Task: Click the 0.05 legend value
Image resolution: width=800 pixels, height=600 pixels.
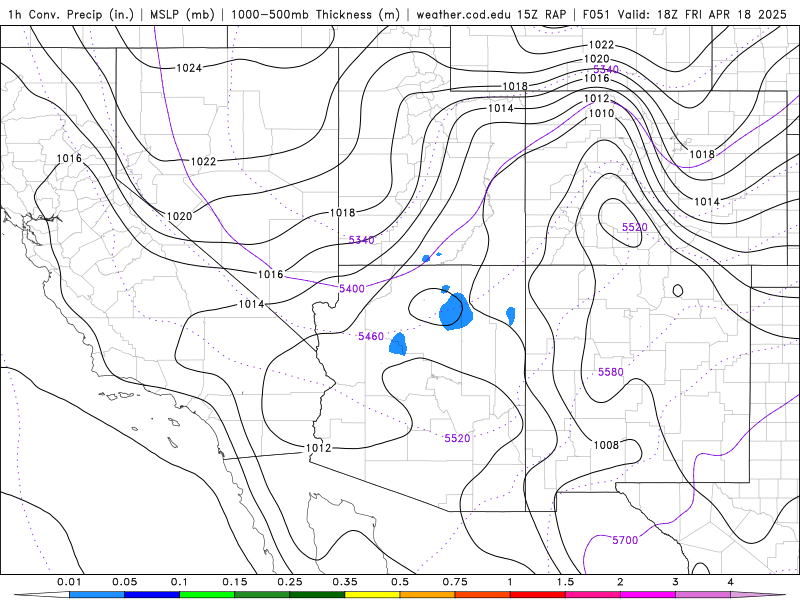Action: click(124, 582)
